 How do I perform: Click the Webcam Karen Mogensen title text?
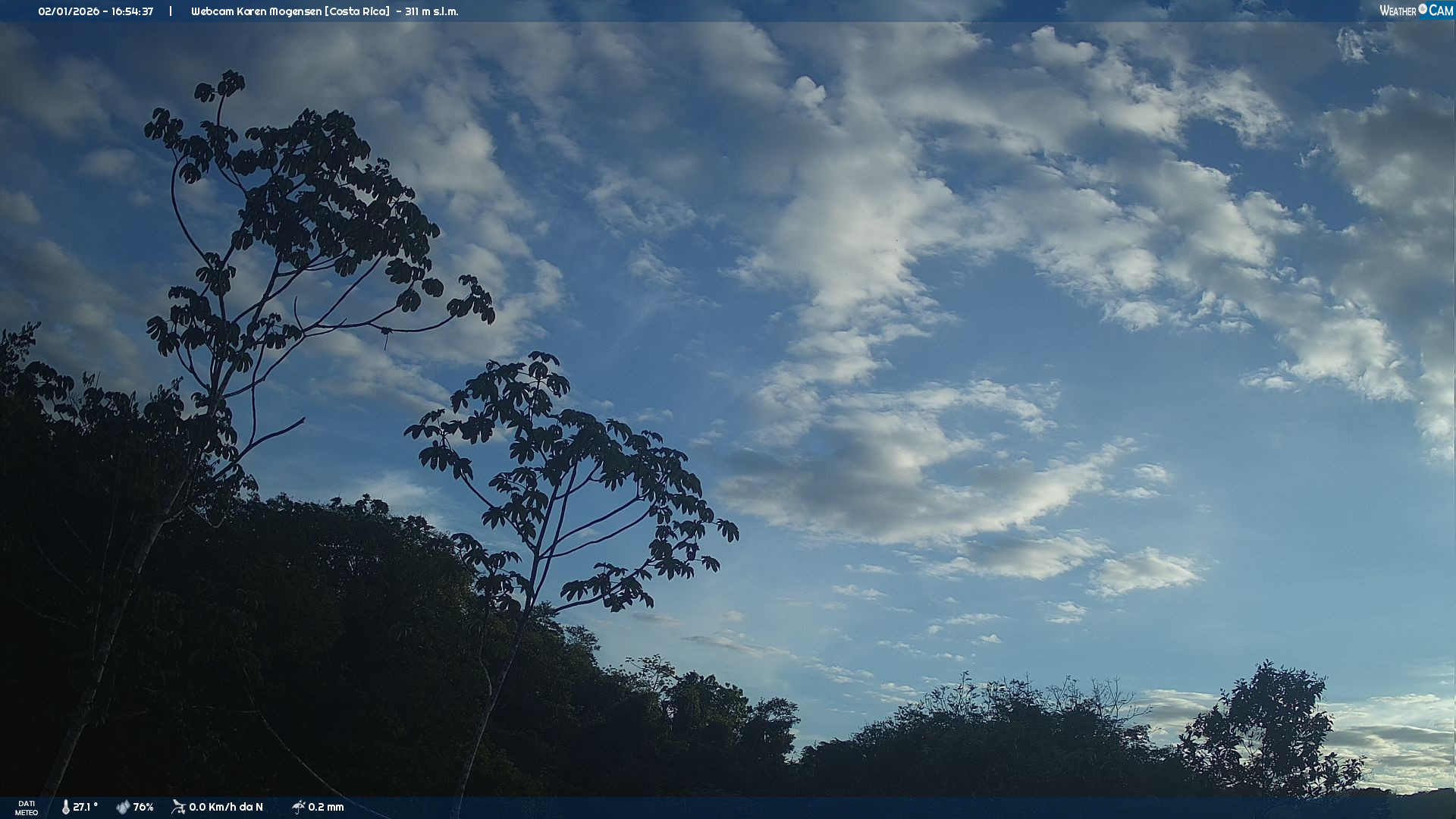(258, 11)
